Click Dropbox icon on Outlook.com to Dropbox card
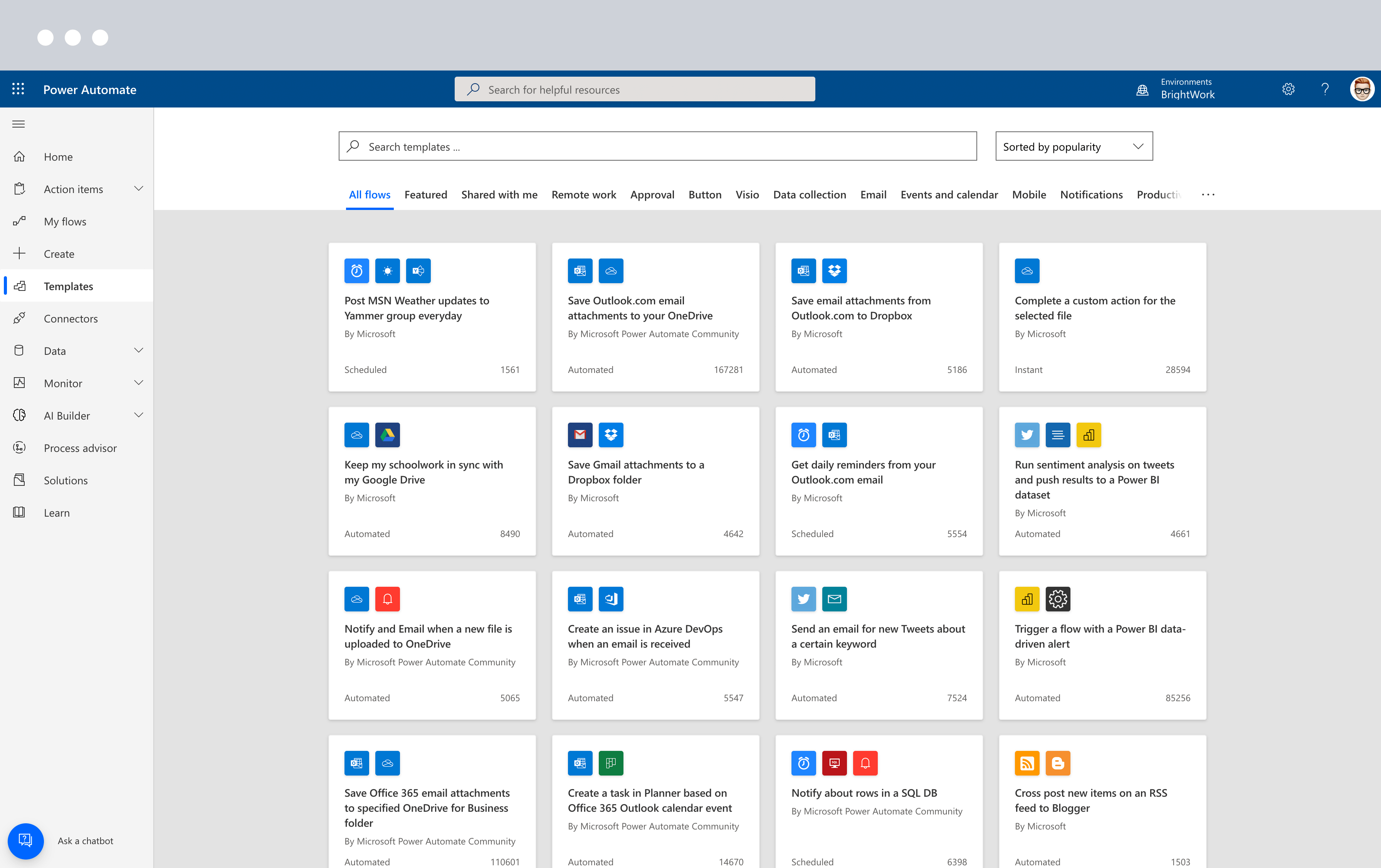Screen dimensions: 1381x868 coord(834,270)
